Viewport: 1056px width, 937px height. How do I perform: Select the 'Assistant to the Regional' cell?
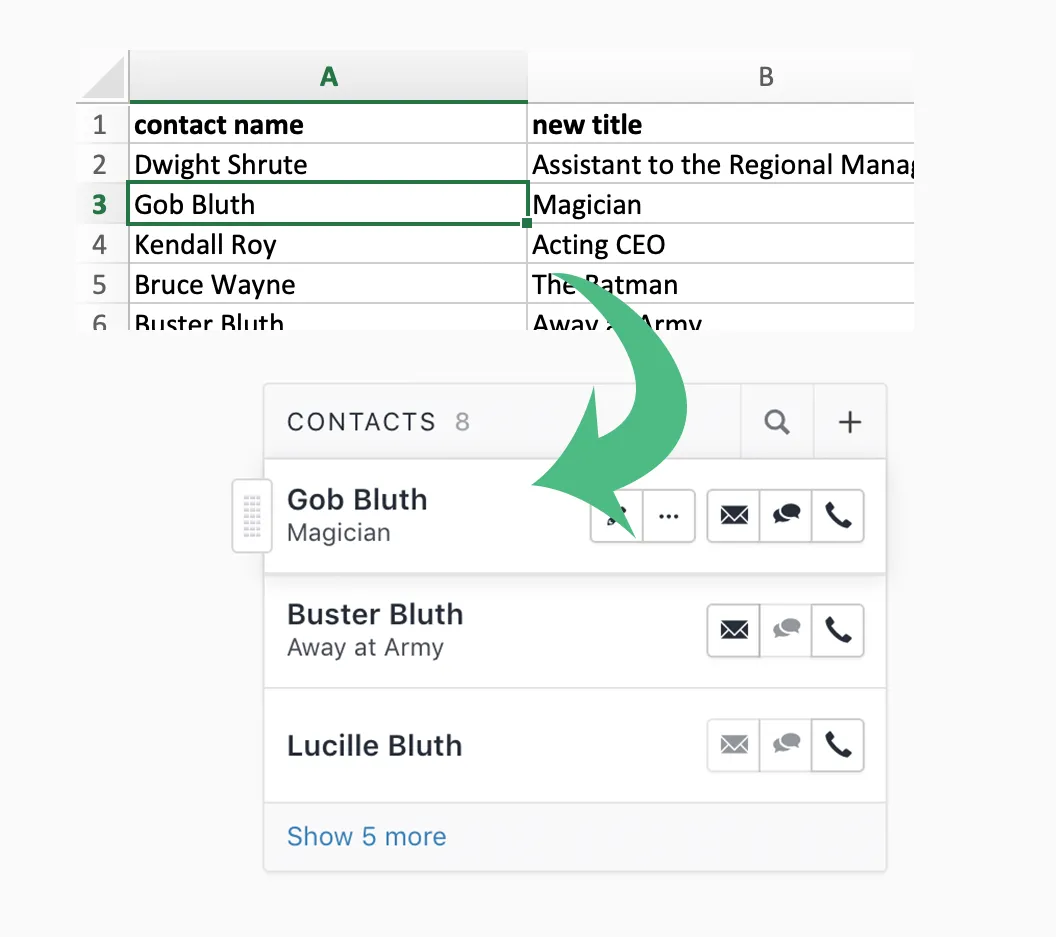[x=721, y=164]
